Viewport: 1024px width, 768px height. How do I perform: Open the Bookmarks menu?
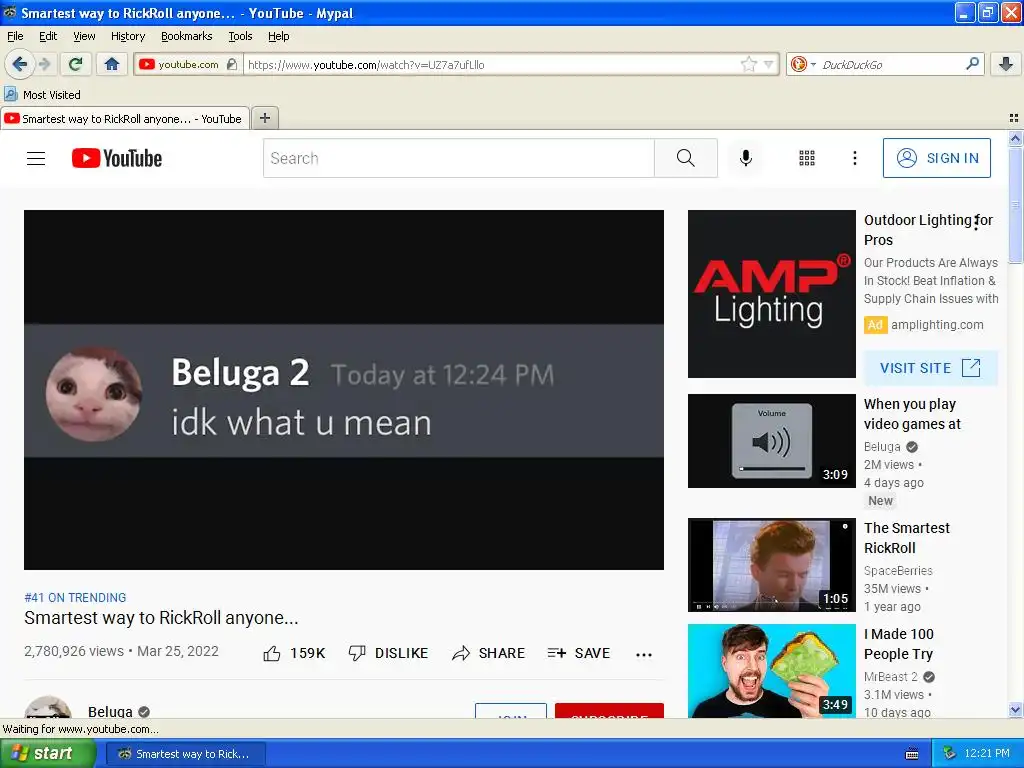click(187, 36)
